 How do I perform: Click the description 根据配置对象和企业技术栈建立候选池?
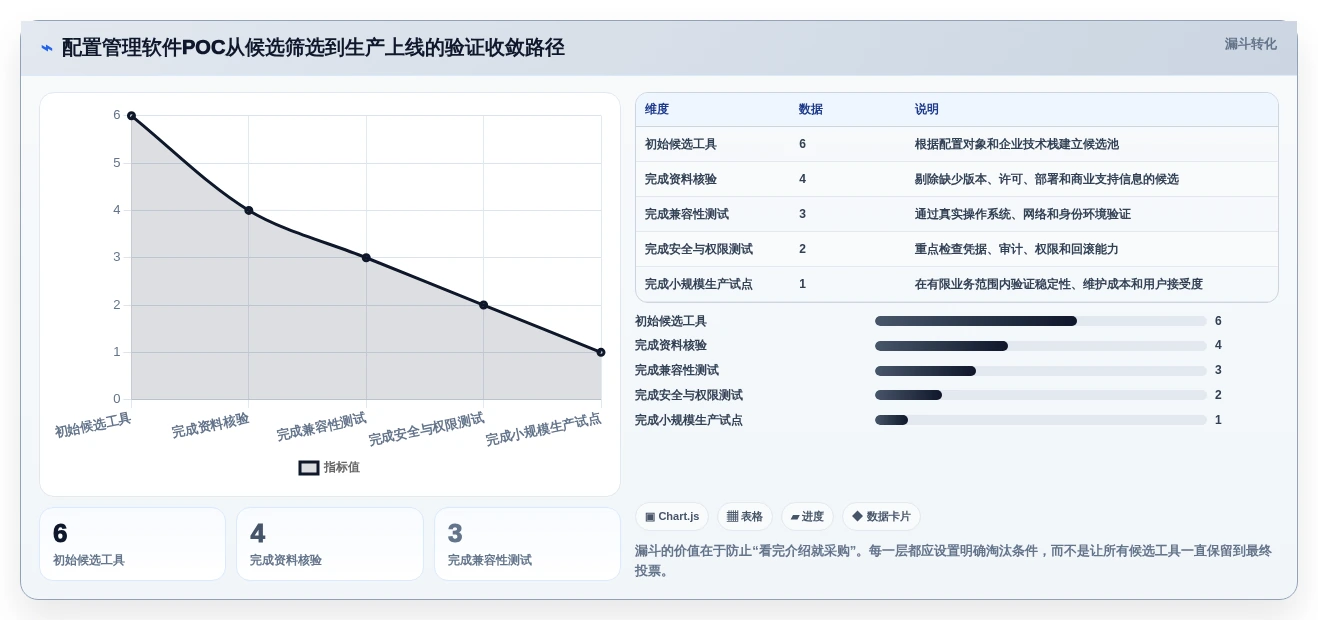coord(1017,144)
